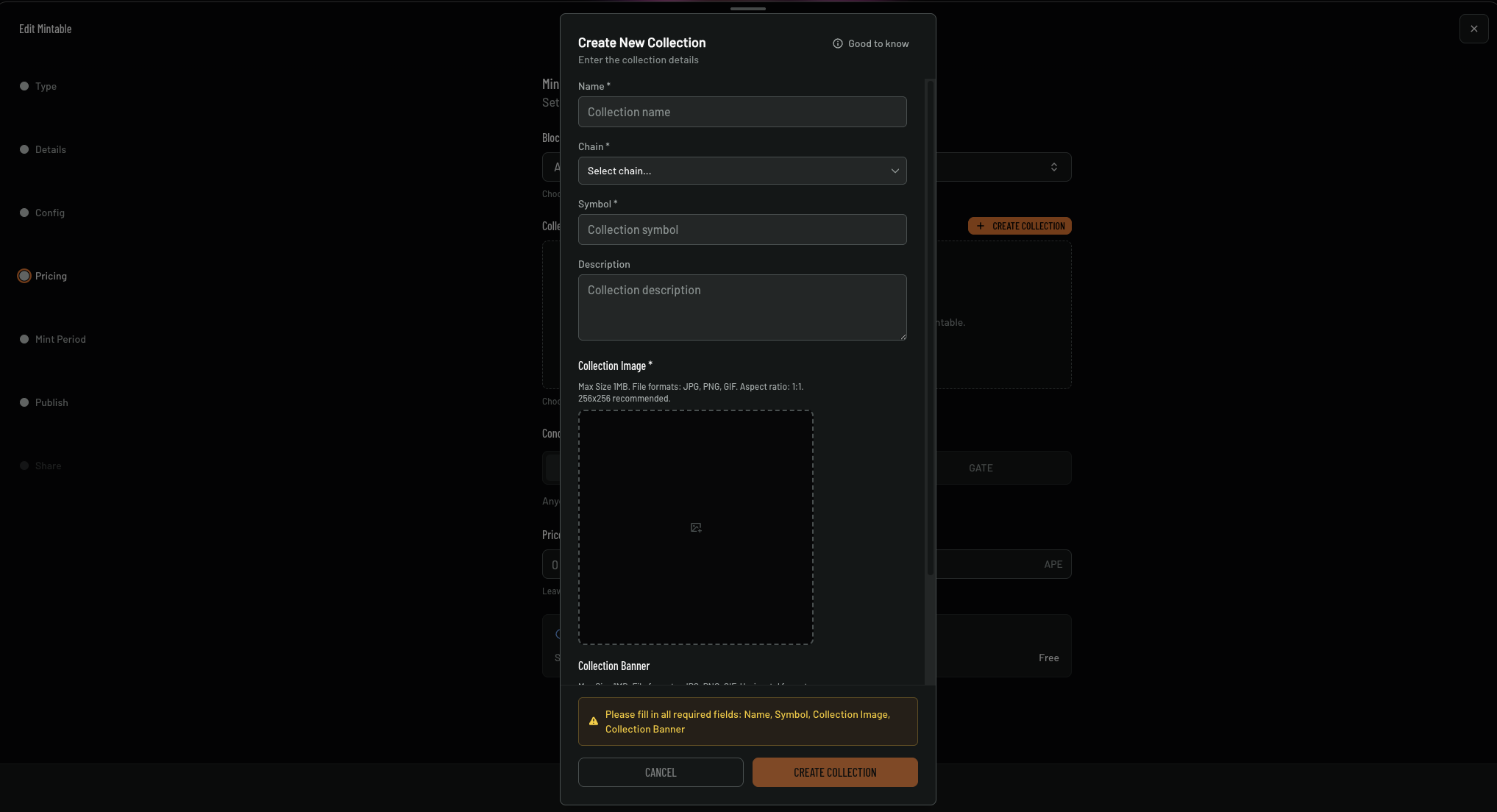Dismiss the dialog using the X icon
1497x812 pixels.
point(1473,28)
